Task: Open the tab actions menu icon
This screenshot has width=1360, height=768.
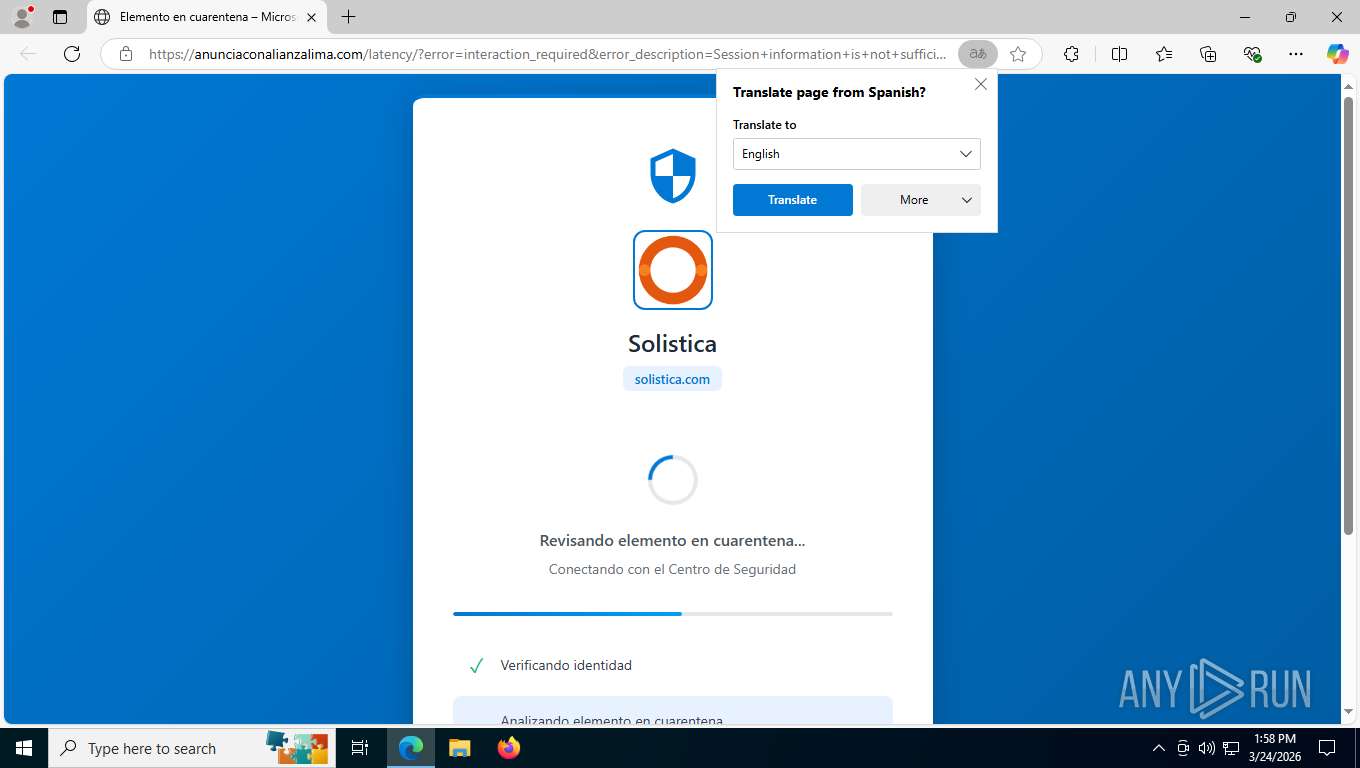Action: [60, 17]
